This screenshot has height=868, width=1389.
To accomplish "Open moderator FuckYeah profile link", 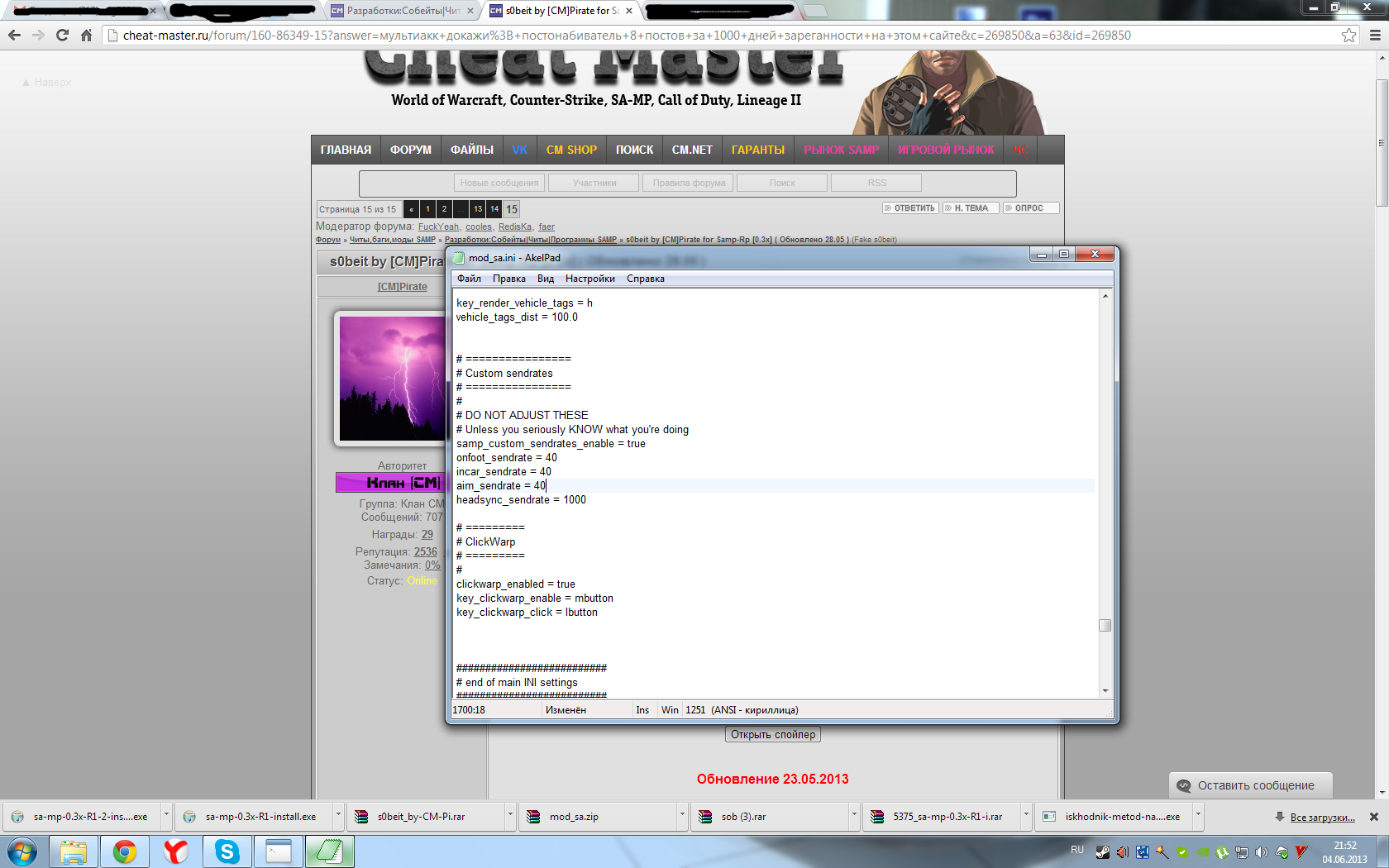I will (x=438, y=227).
